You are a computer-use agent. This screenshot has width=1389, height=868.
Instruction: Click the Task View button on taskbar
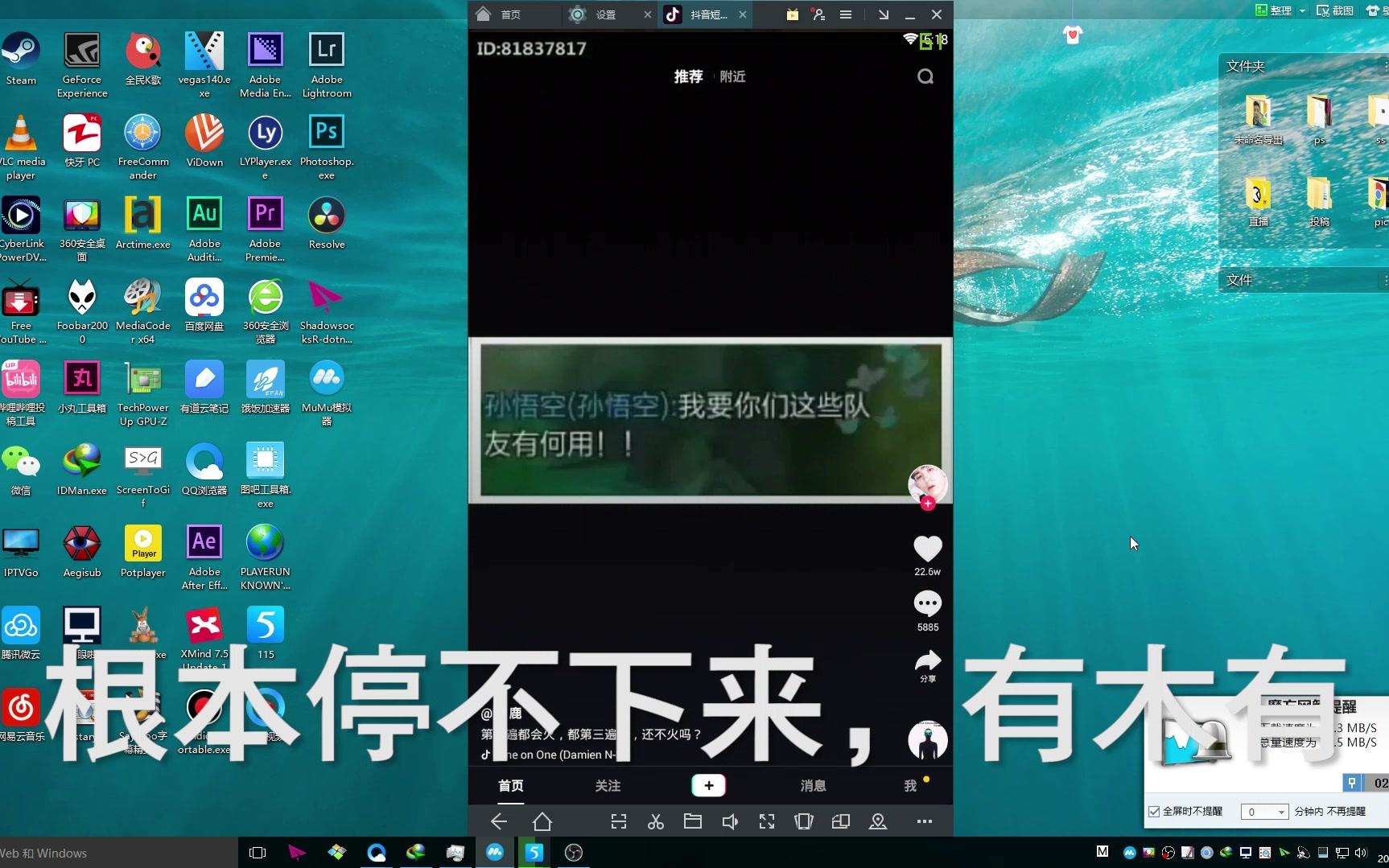(258, 853)
